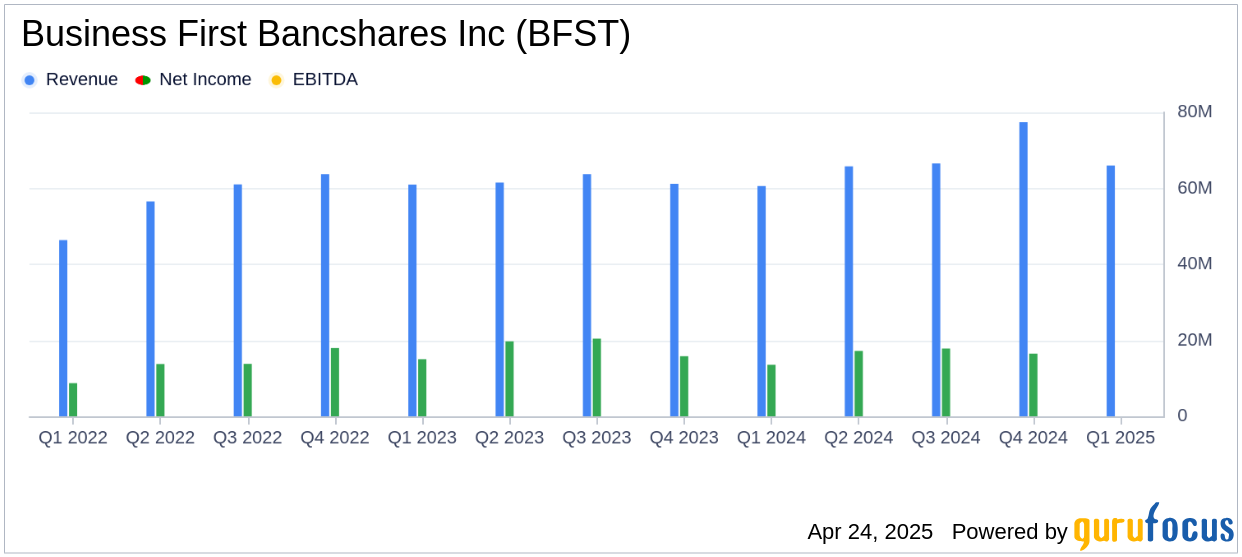The image size is (1242, 557).
Task: Click the Q1 2025 revenue bar
Action: click(x=1110, y=291)
